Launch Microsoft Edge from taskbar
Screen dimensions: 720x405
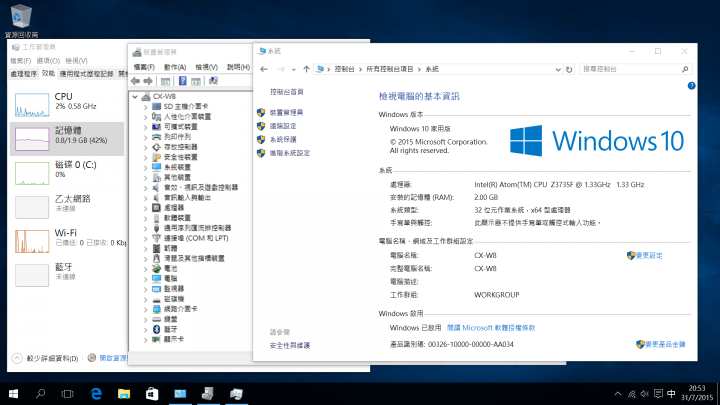(x=96, y=394)
